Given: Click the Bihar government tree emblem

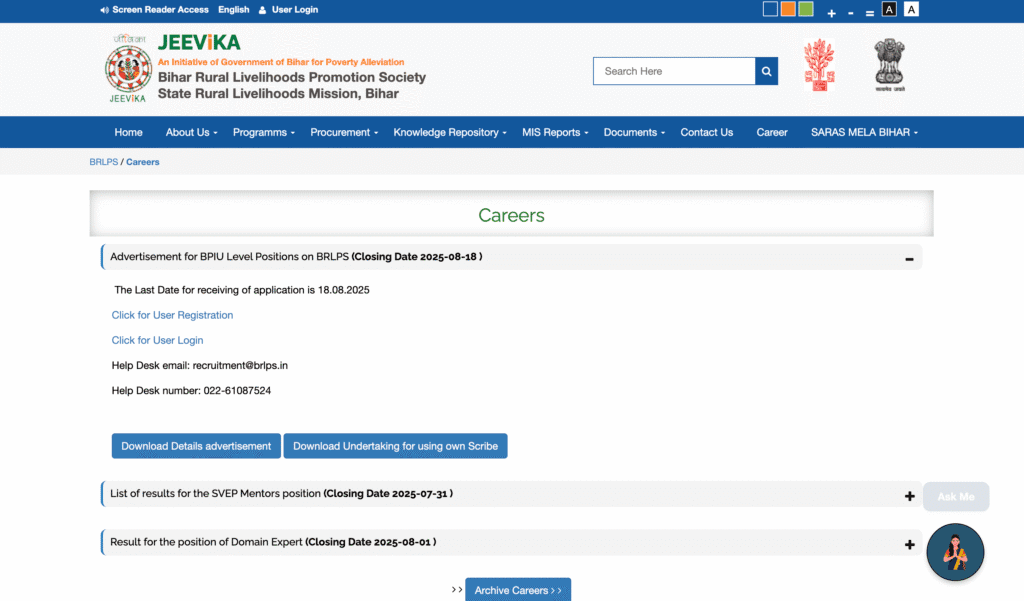Looking at the screenshot, I should click(x=819, y=65).
